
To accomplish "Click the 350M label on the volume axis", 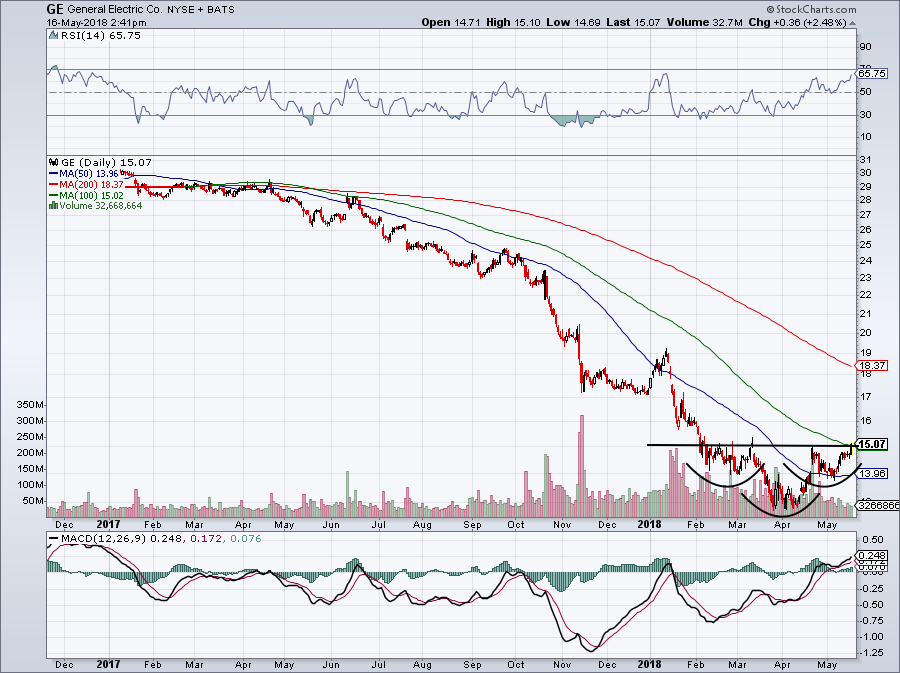I will click(x=31, y=405).
